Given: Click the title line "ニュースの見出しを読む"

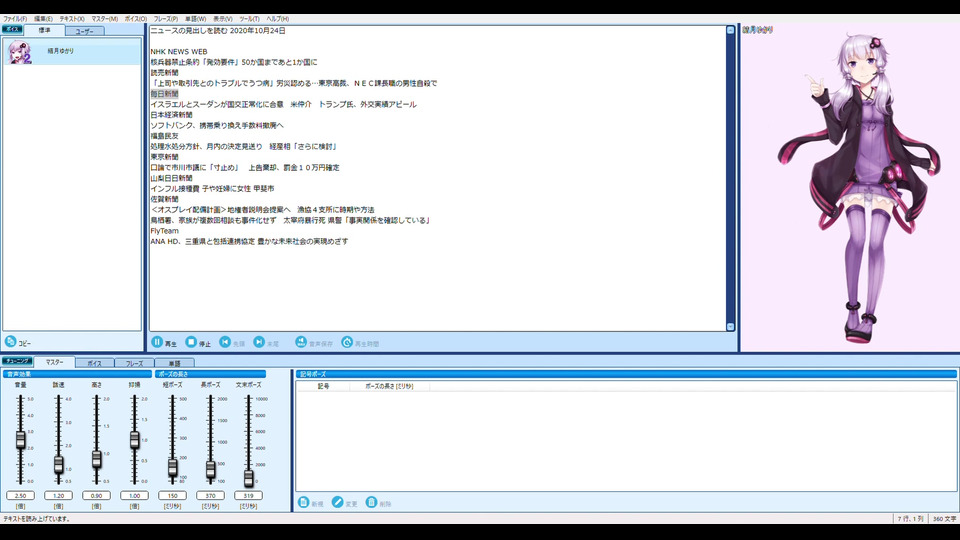Looking at the screenshot, I should [x=218, y=31].
